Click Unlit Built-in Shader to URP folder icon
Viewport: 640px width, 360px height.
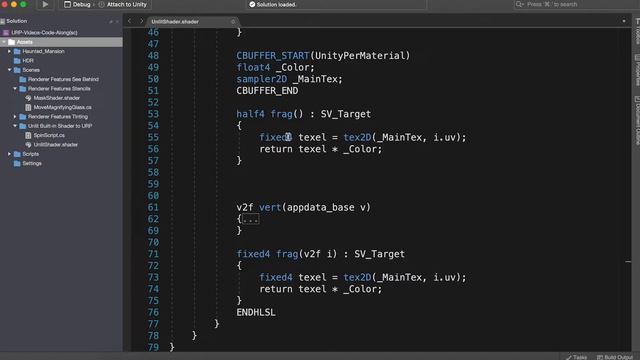click(x=23, y=126)
